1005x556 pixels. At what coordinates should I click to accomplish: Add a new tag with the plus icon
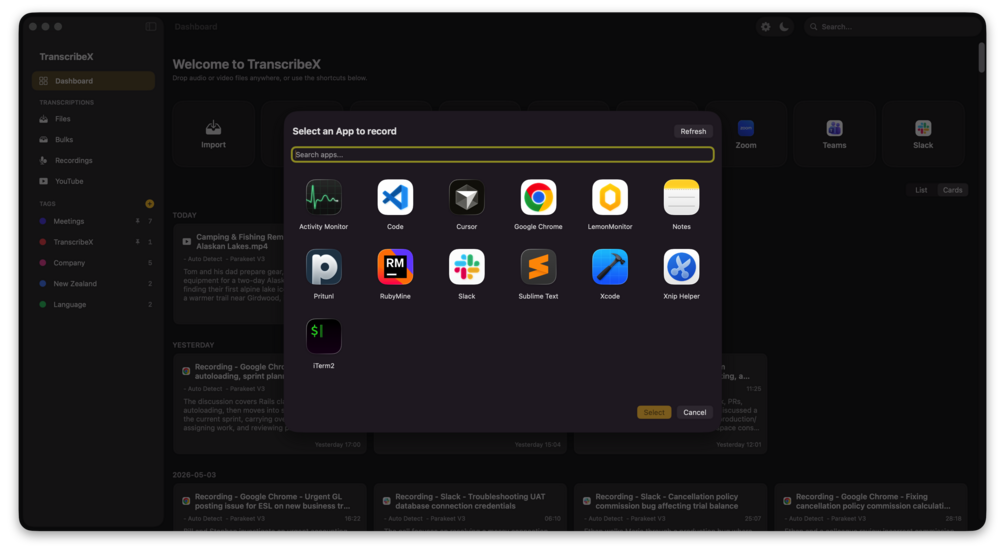point(149,204)
